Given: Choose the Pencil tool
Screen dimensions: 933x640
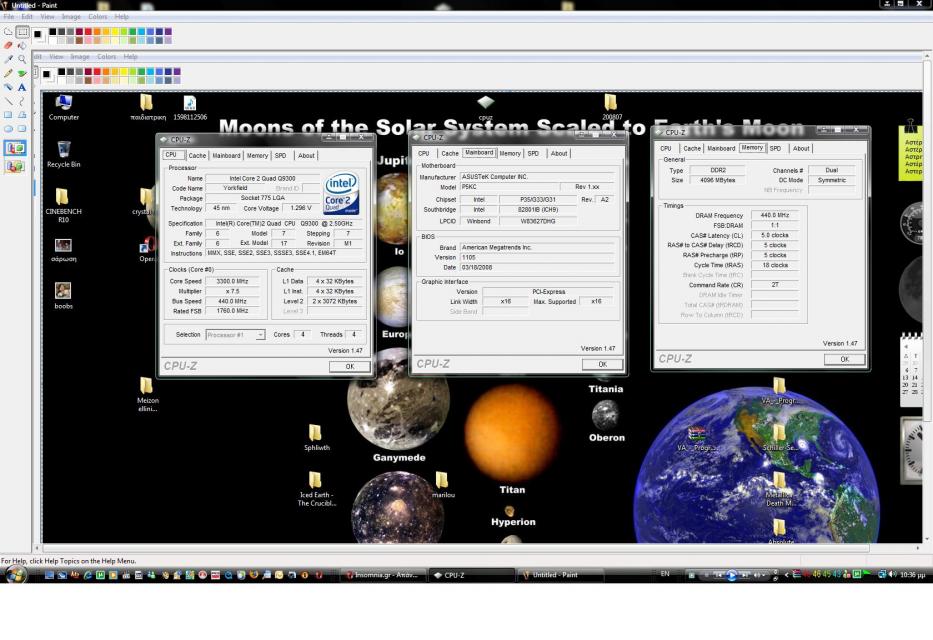Looking at the screenshot, I should point(8,73).
